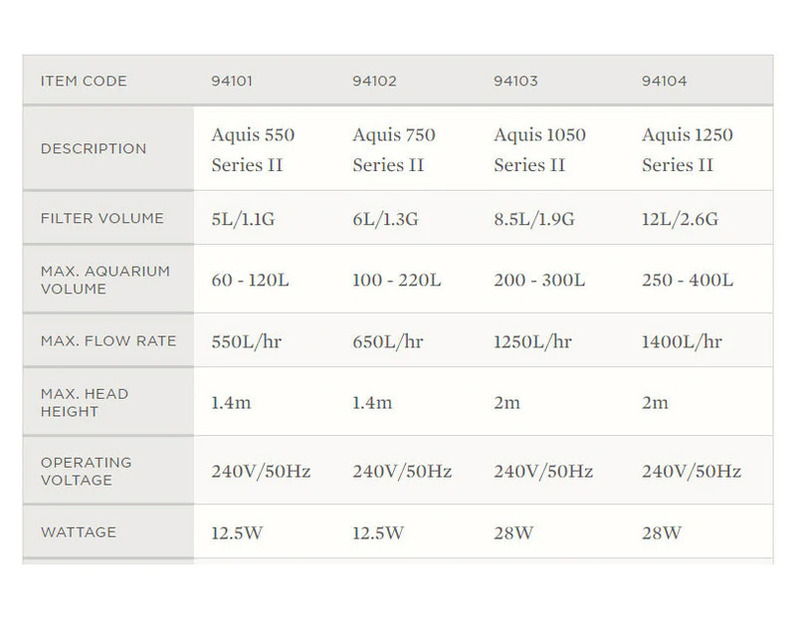
Task: Click the MAX. AQUARIUM VOLUME label
Action: [105, 280]
